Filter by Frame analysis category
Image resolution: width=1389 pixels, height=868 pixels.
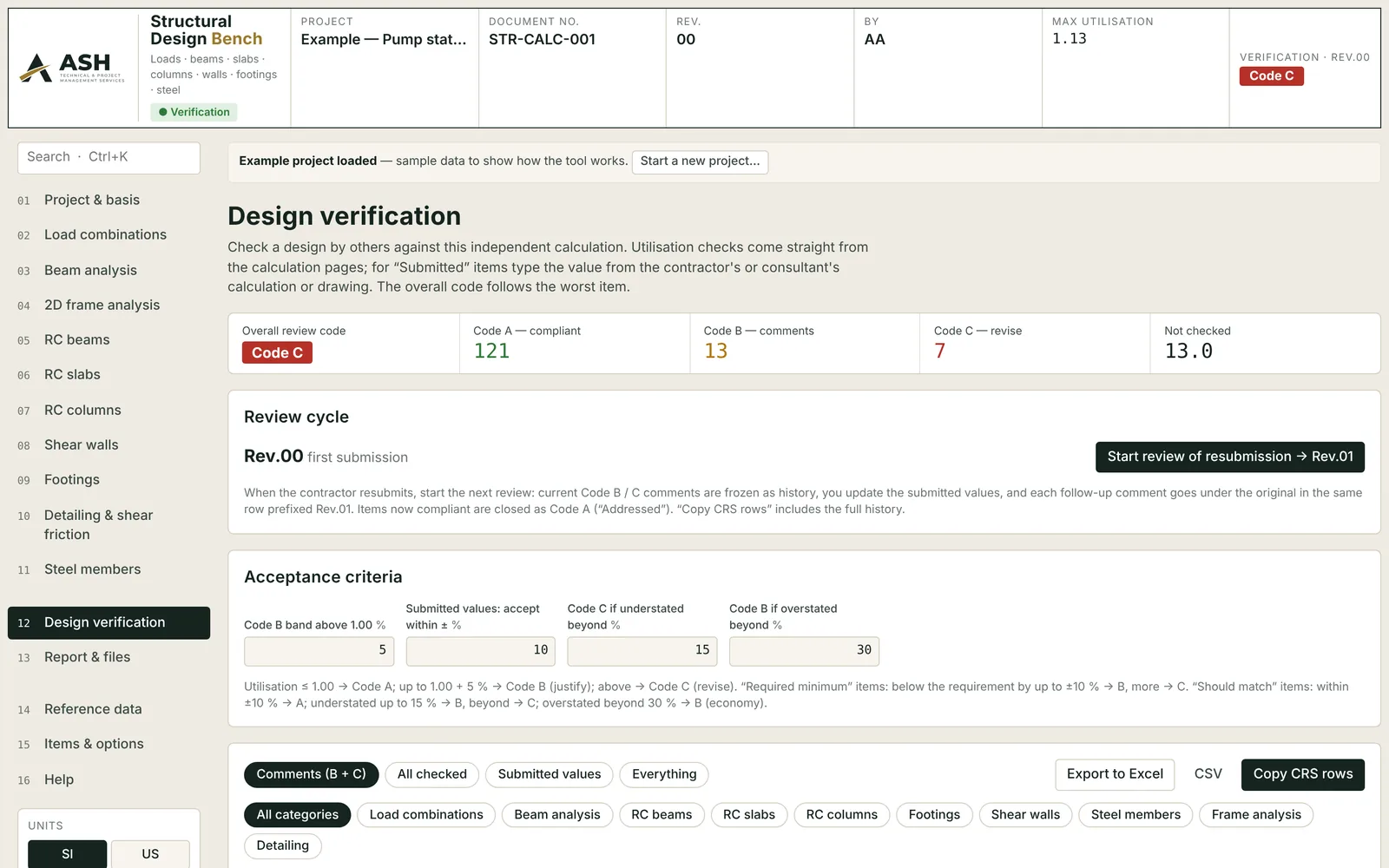click(1256, 815)
